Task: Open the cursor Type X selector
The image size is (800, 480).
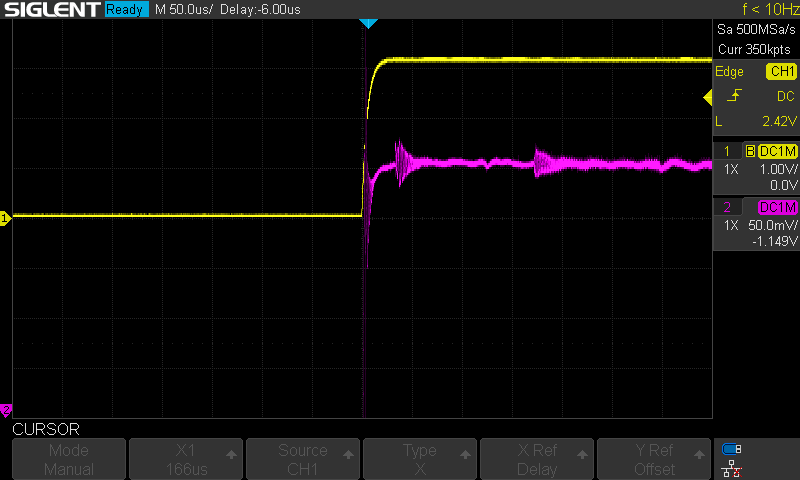Action: (420, 460)
